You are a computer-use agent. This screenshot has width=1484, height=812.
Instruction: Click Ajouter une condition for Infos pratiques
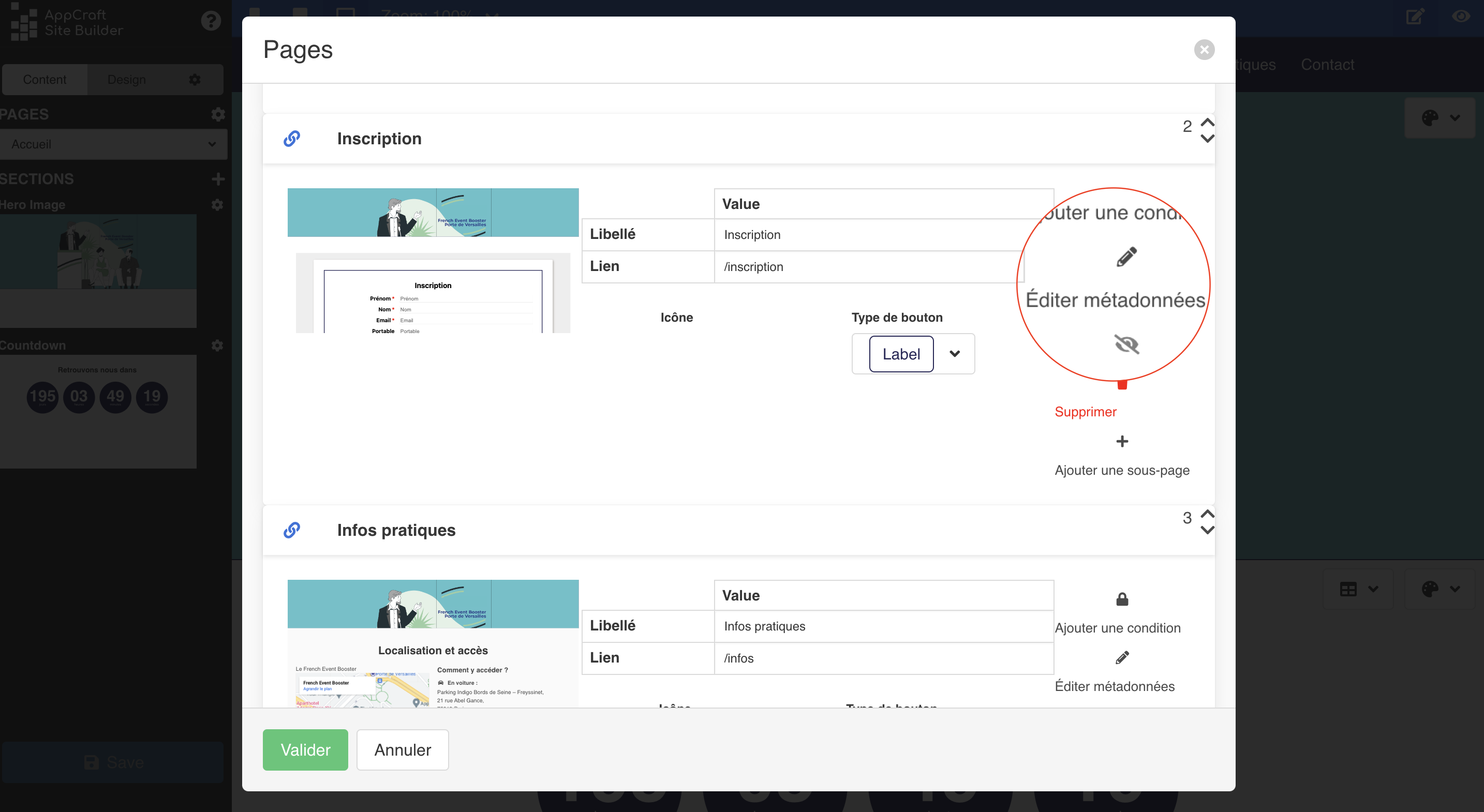pos(1118,628)
